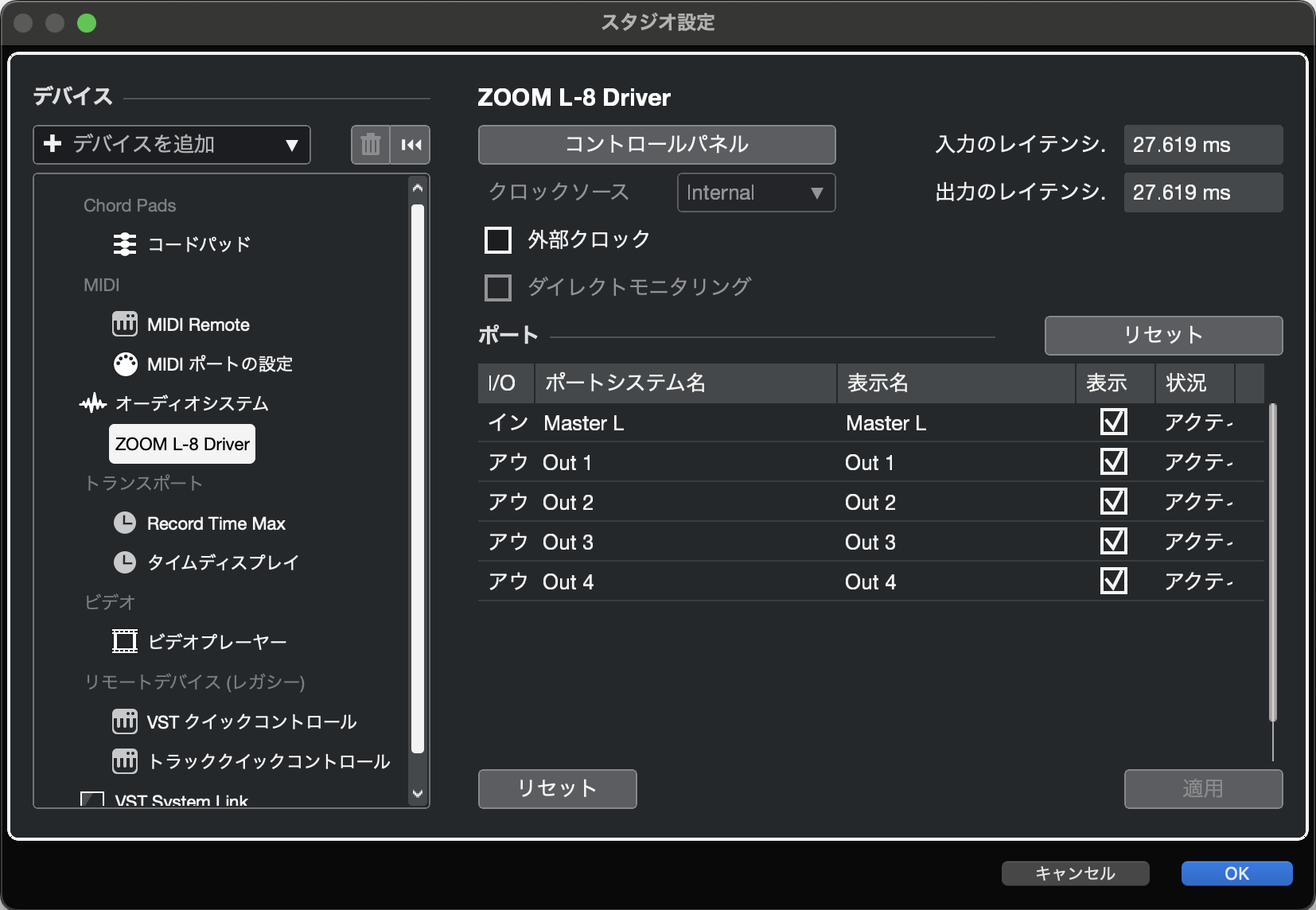The height and width of the screenshot is (910, 1316).
Task: Select タイムディスプレイ in the device list
Action: [x=223, y=563]
